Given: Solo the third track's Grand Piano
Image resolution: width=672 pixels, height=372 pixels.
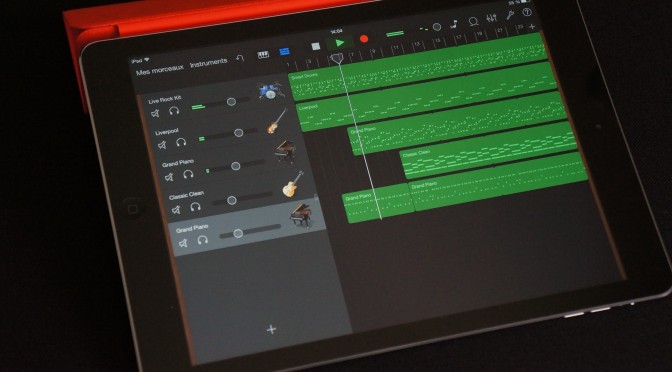Looking at the screenshot, I should coord(188,174).
